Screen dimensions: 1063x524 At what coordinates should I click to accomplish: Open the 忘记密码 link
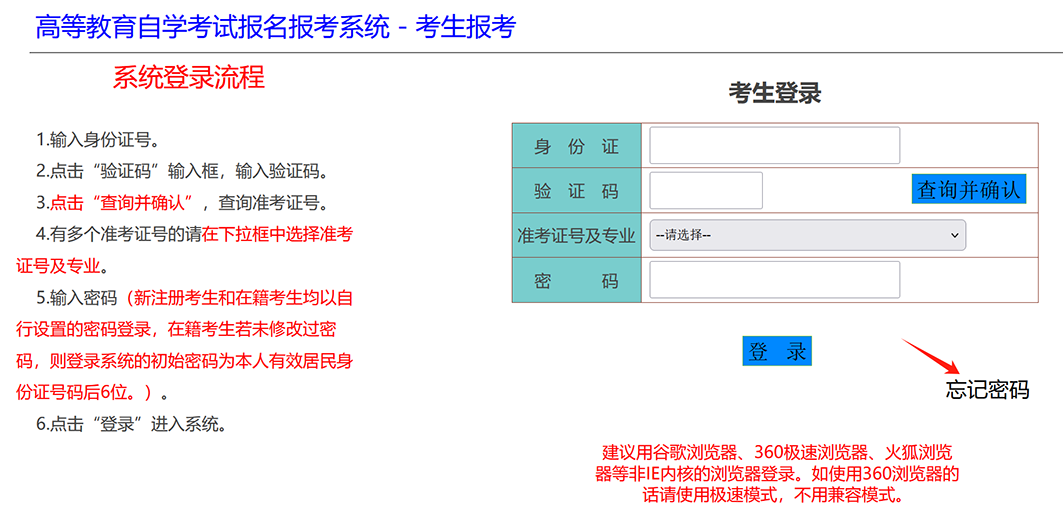point(987,390)
